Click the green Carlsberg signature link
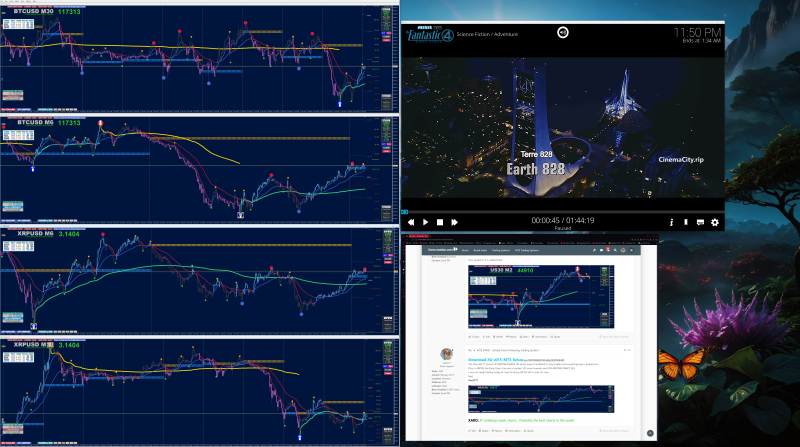This screenshot has height=447, width=800. pyautogui.click(x=527, y=420)
